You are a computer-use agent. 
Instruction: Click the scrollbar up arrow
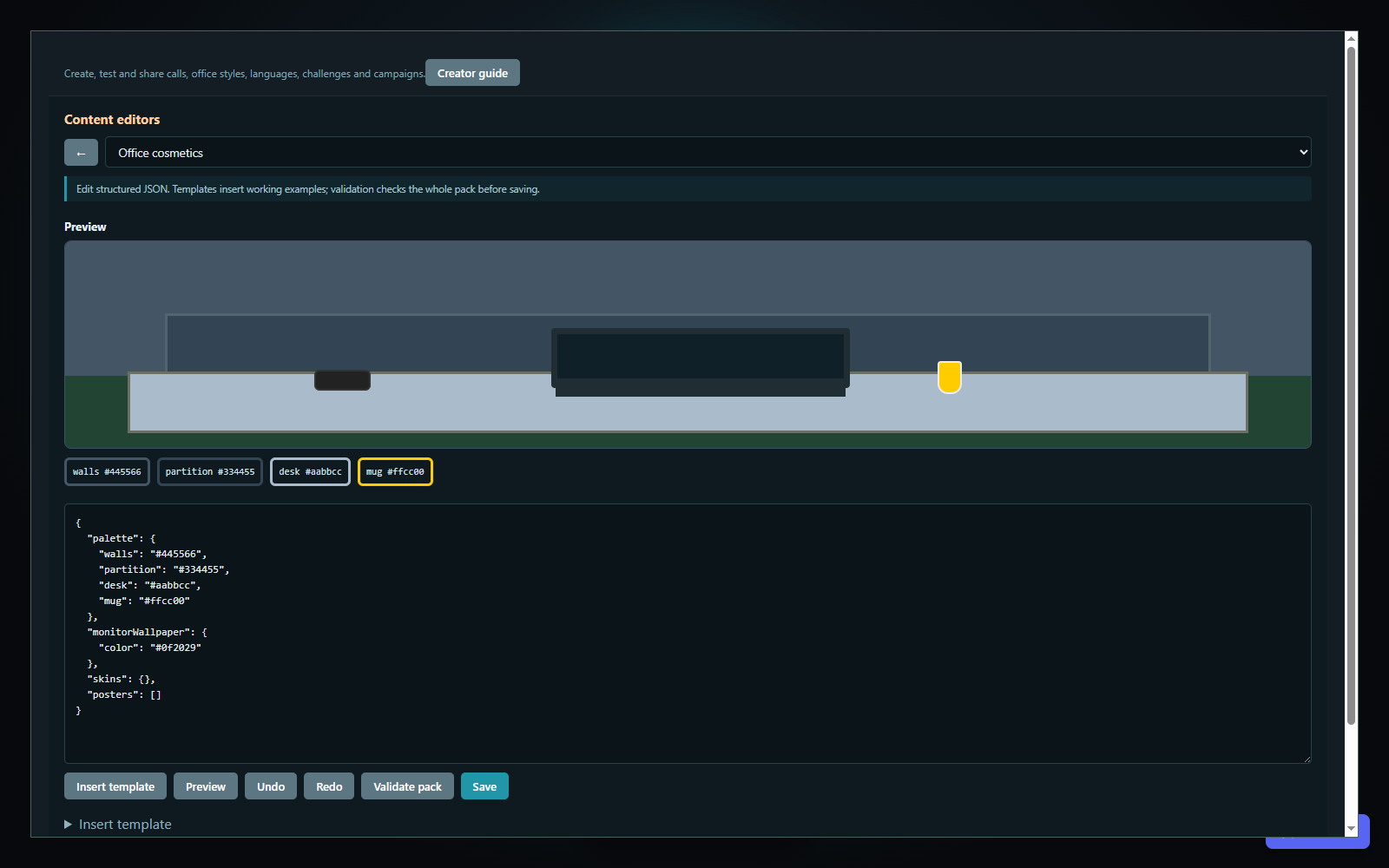pos(1351,38)
